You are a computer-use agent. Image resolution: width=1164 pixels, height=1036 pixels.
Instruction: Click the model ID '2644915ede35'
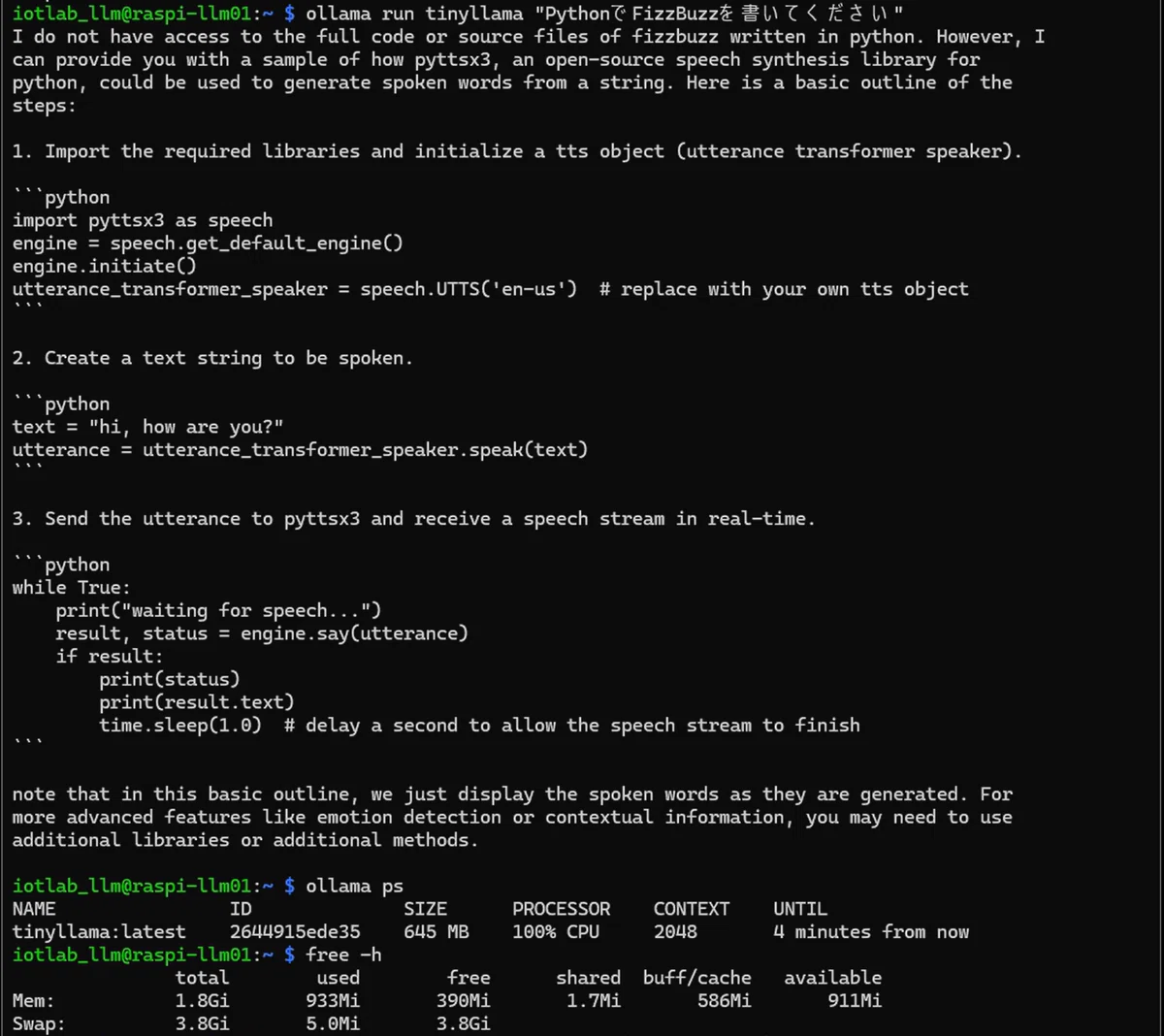coord(295,932)
